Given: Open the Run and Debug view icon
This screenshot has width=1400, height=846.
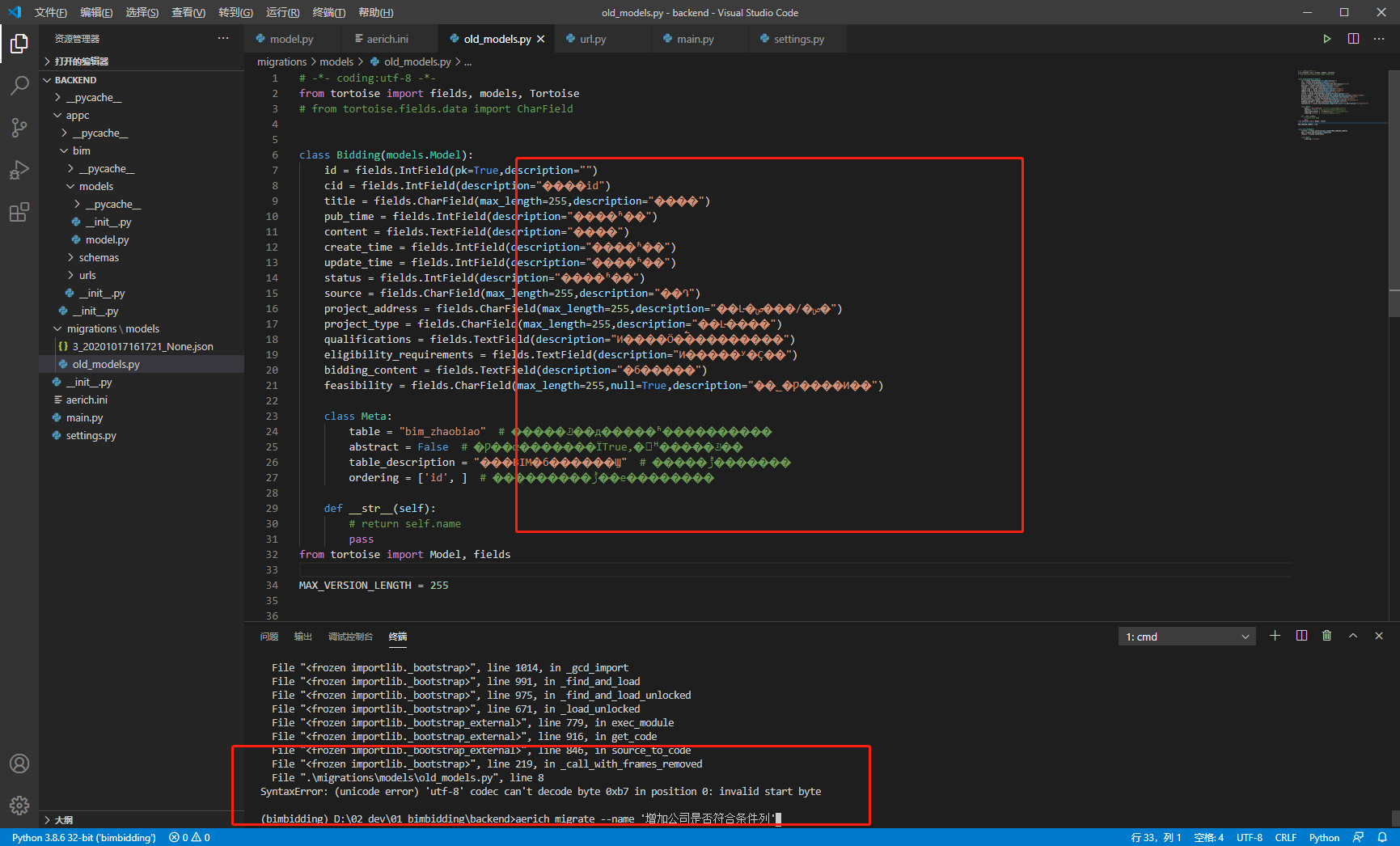Looking at the screenshot, I should click(19, 170).
